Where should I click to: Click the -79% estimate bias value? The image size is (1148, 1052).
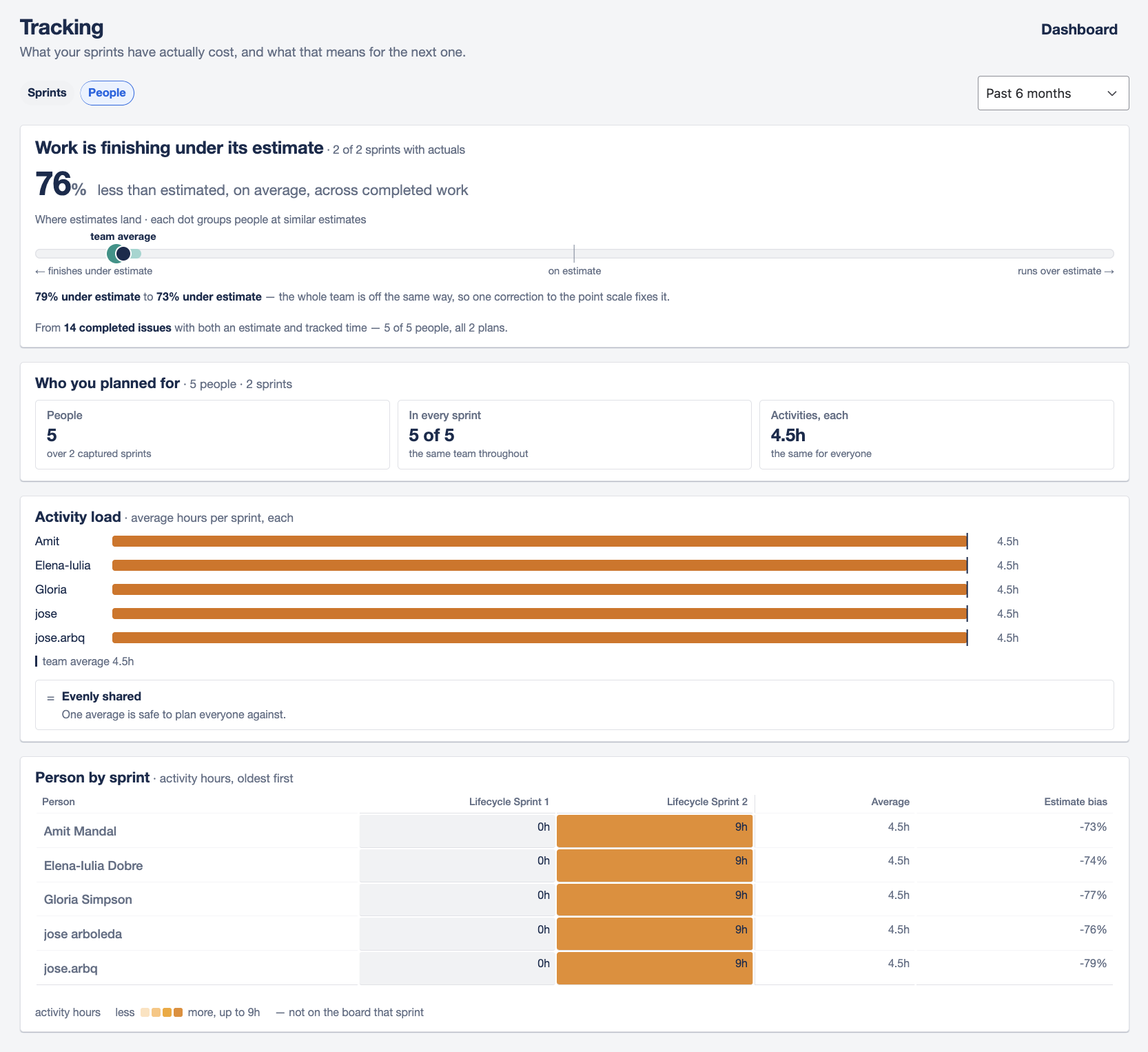[x=1093, y=964]
